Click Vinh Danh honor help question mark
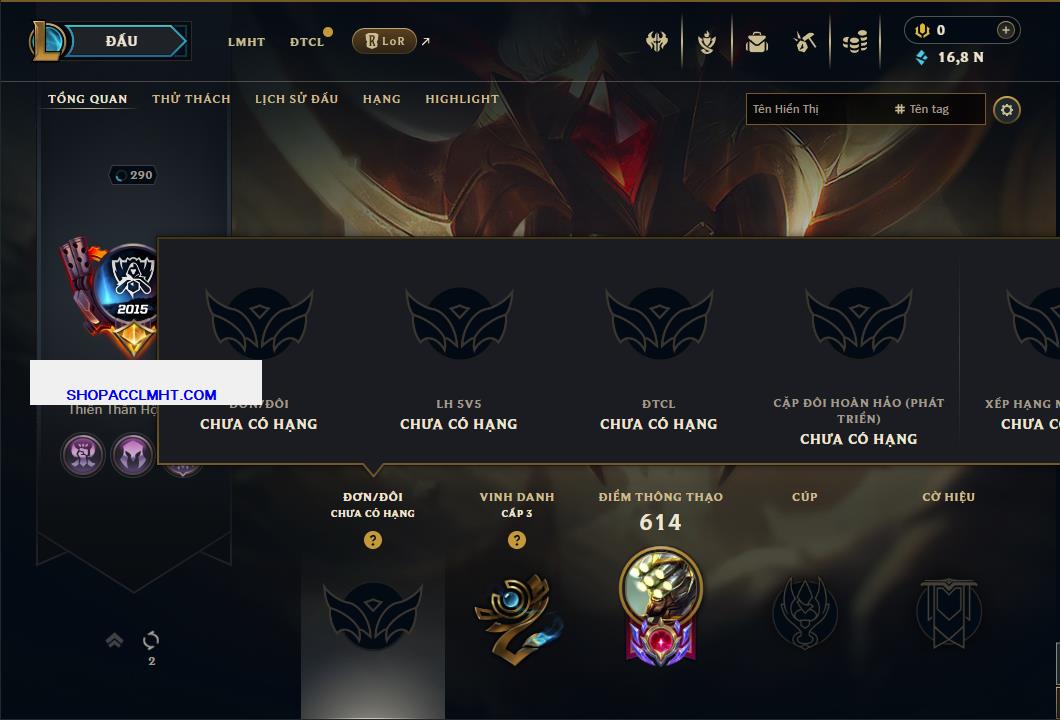This screenshot has height=720, width=1060. pos(516,539)
